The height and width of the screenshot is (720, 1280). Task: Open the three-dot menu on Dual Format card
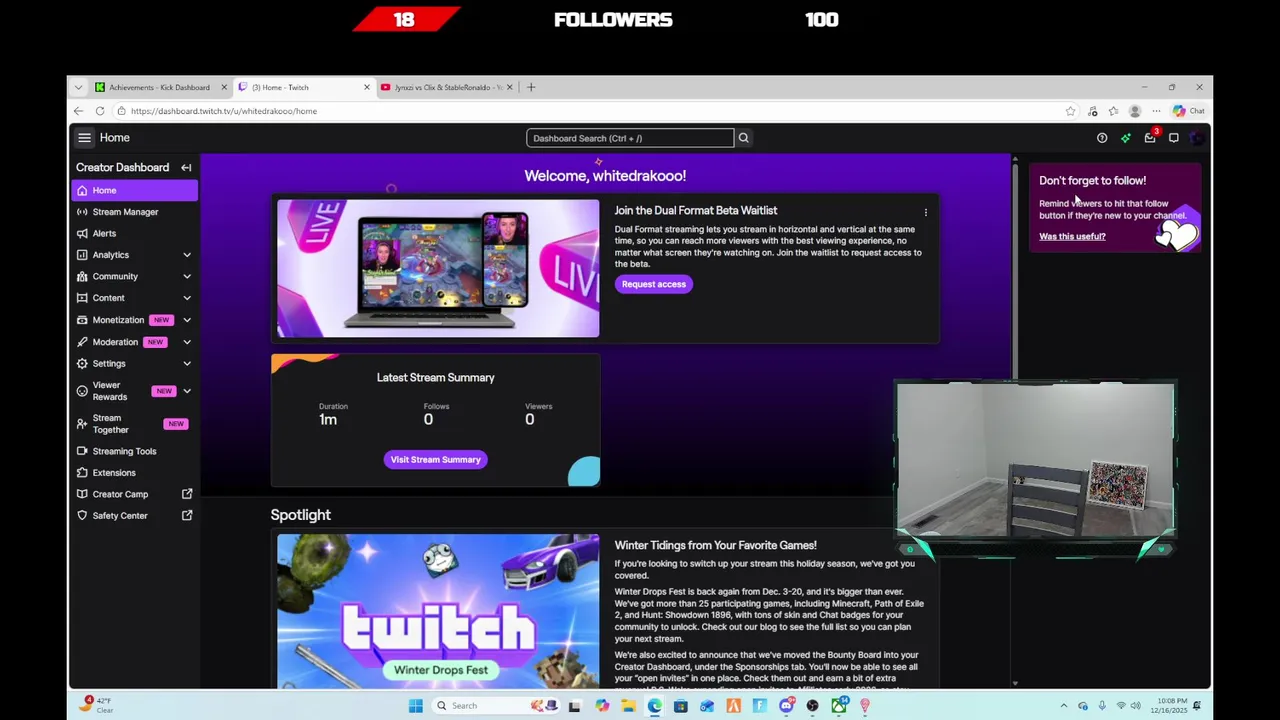pos(925,212)
